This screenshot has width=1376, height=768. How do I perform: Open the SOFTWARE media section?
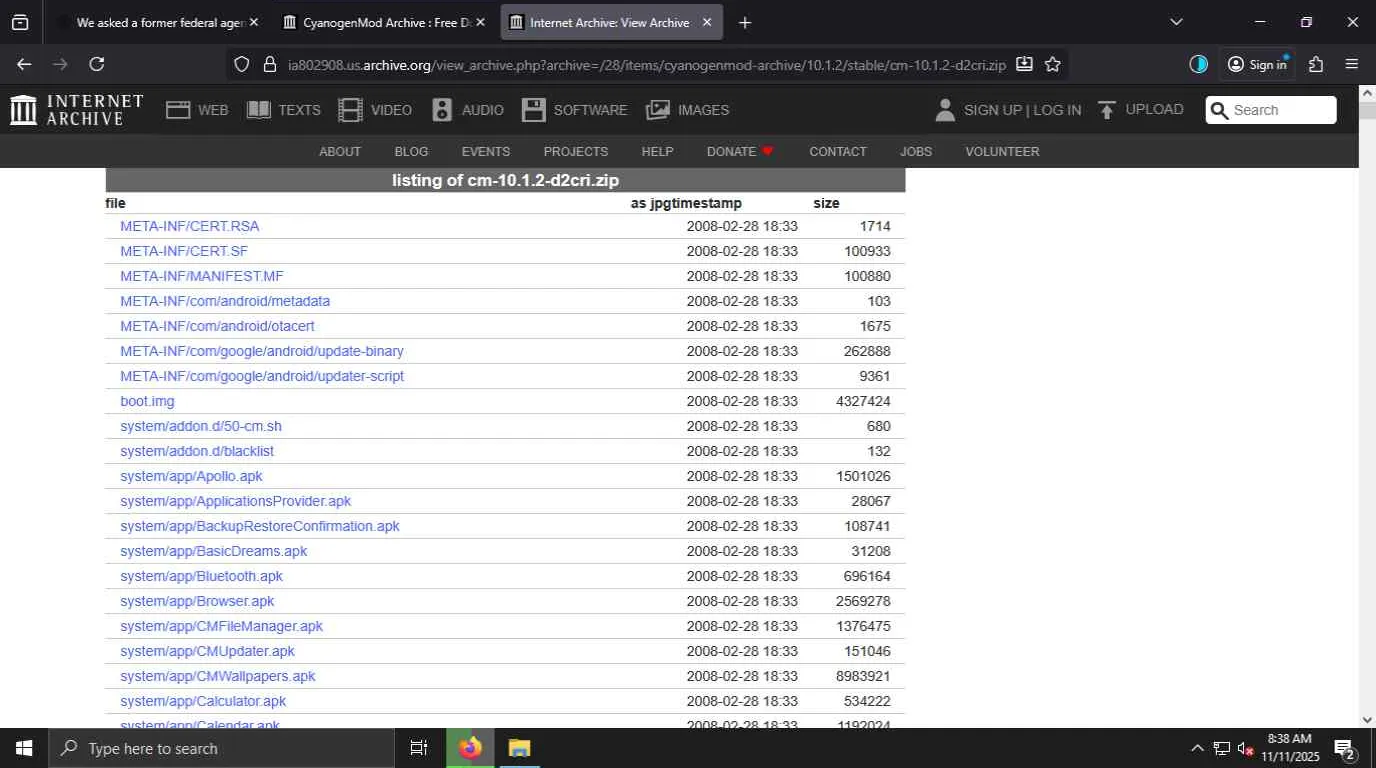(575, 110)
